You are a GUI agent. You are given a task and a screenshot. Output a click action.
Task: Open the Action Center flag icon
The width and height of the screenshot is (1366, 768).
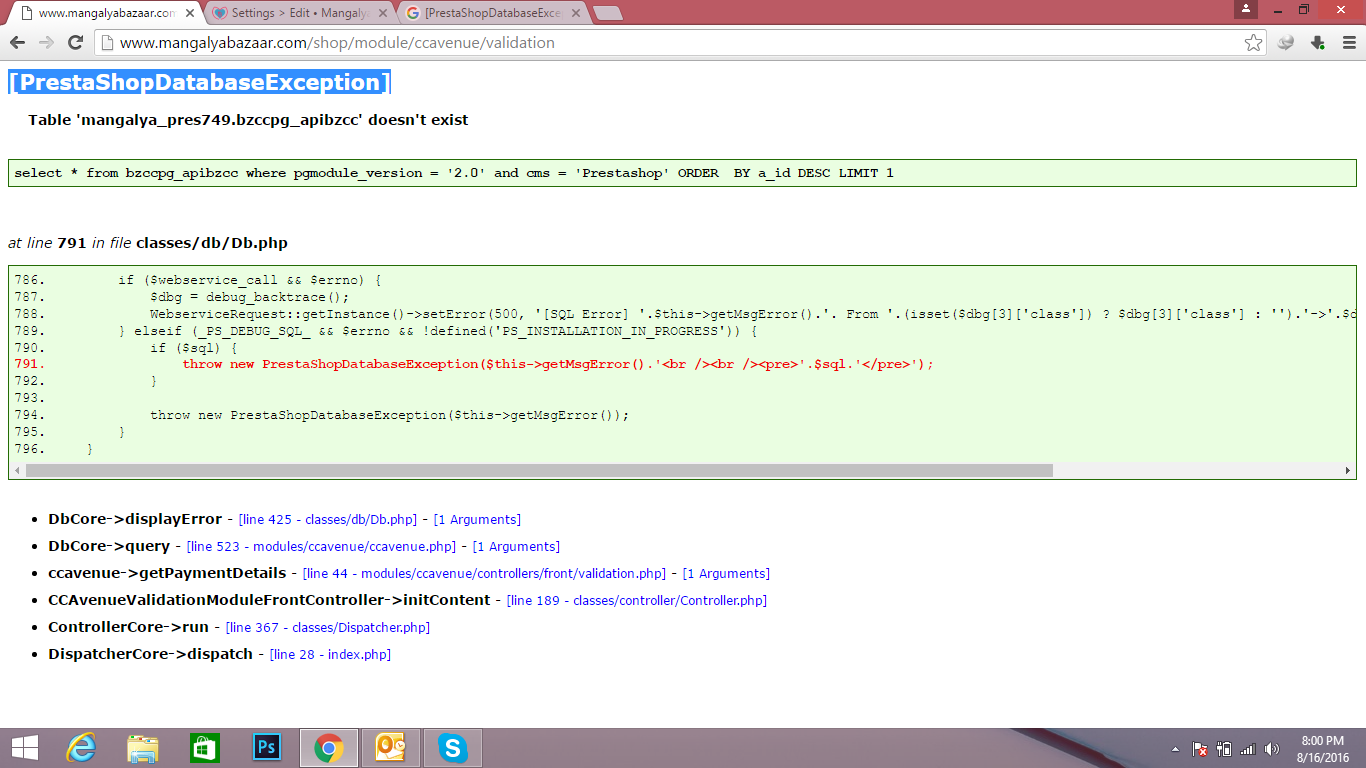coord(1199,749)
